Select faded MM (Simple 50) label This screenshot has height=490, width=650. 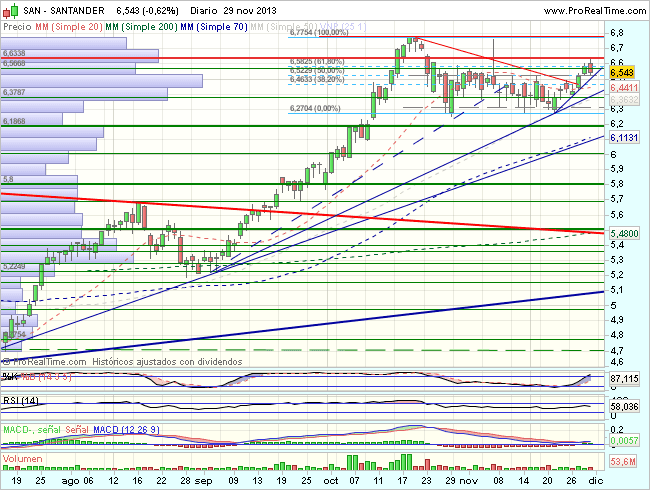(x=284, y=27)
